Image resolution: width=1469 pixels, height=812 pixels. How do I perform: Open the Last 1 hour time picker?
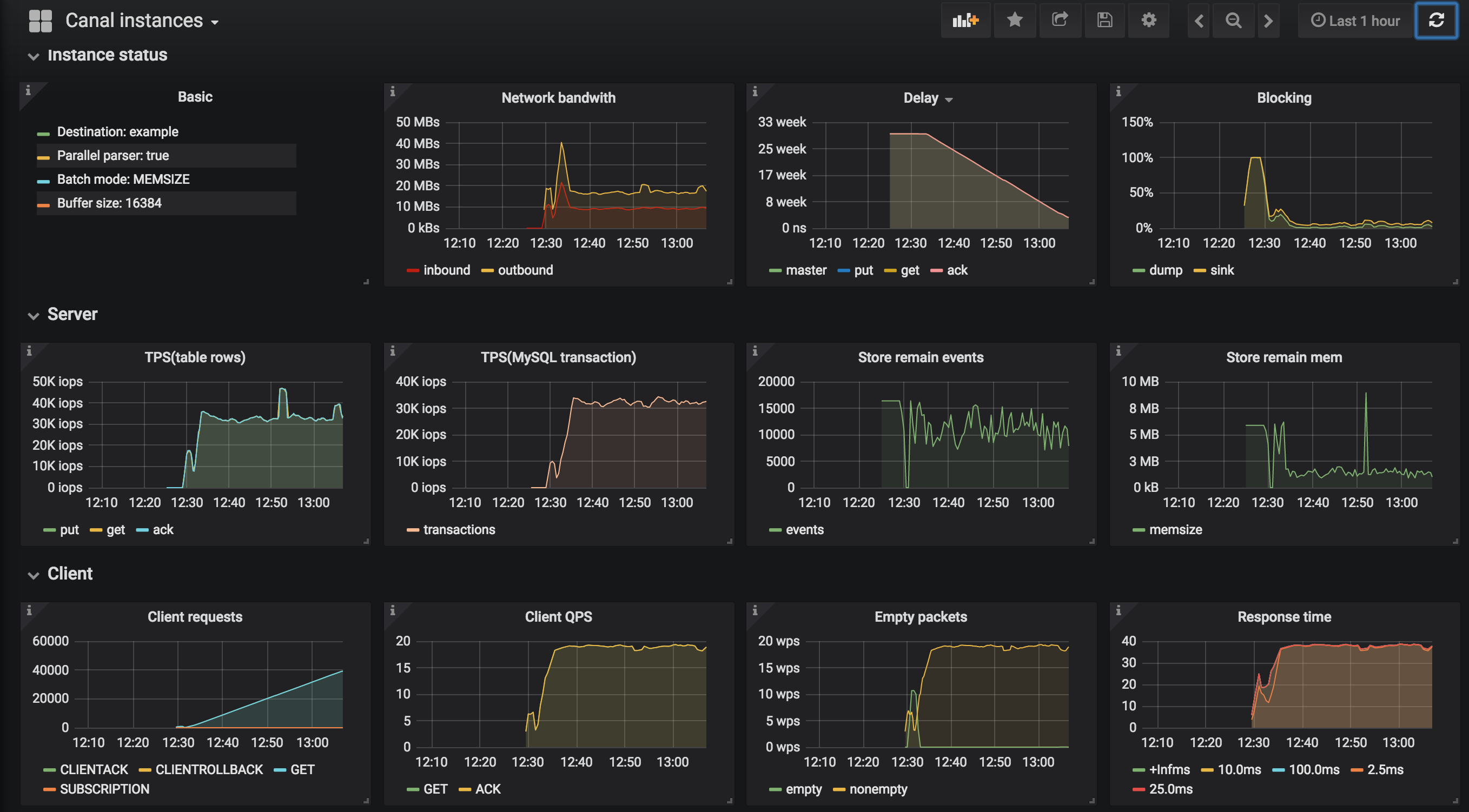point(1355,21)
